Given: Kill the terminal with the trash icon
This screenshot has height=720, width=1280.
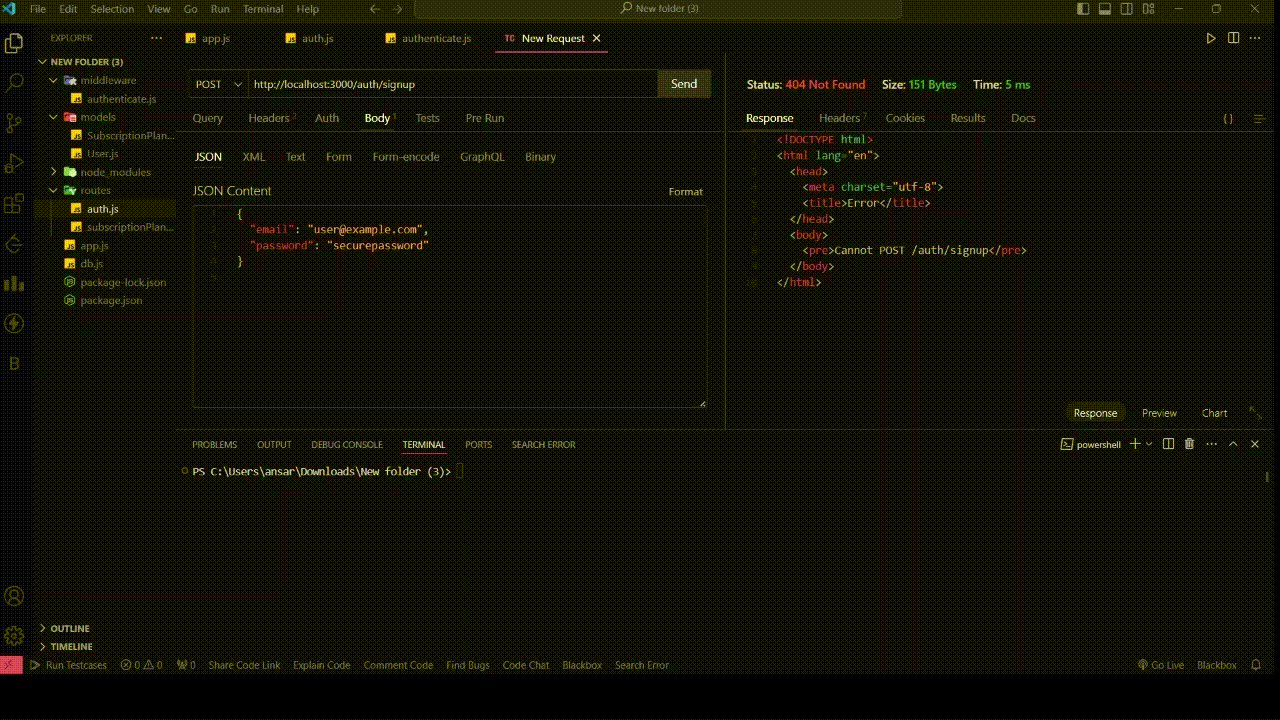Looking at the screenshot, I should click(1189, 444).
